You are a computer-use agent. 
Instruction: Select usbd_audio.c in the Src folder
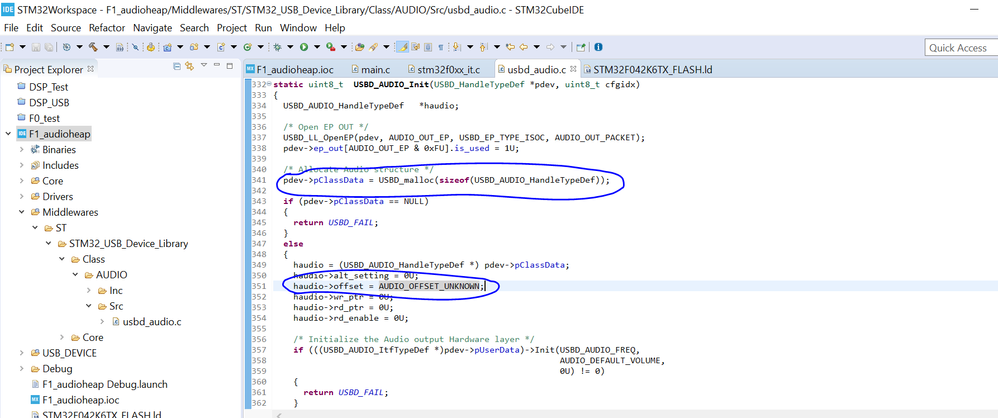151,322
